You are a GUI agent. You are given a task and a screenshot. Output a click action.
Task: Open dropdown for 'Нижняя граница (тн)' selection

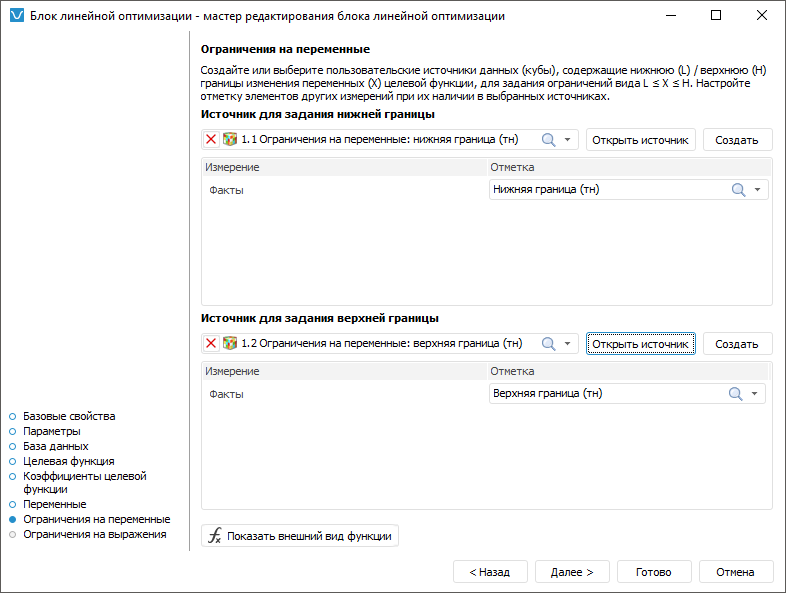coord(757,190)
